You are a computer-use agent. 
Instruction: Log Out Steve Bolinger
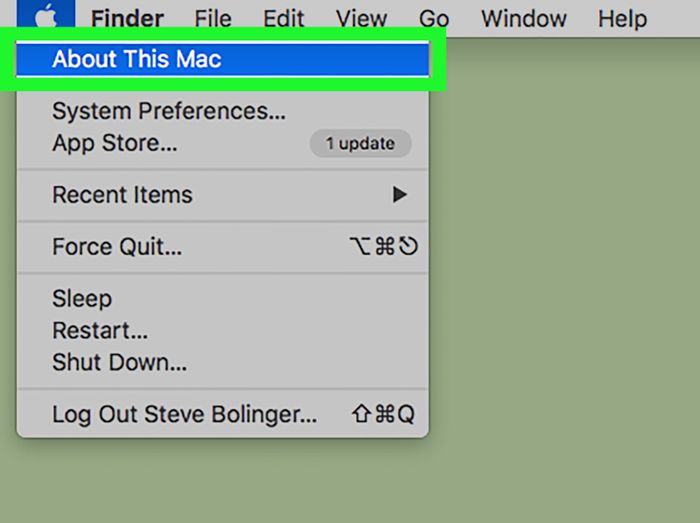(x=223, y=414)
